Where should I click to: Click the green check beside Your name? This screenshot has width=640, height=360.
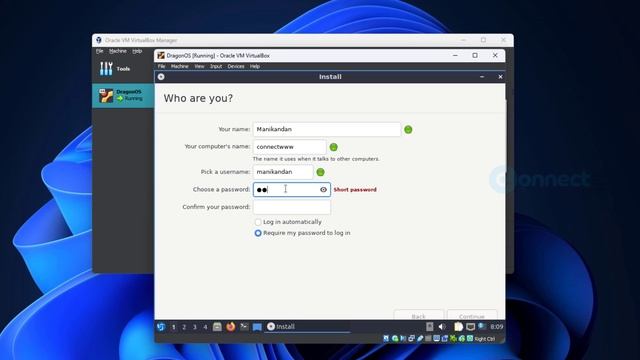(408, 130)
